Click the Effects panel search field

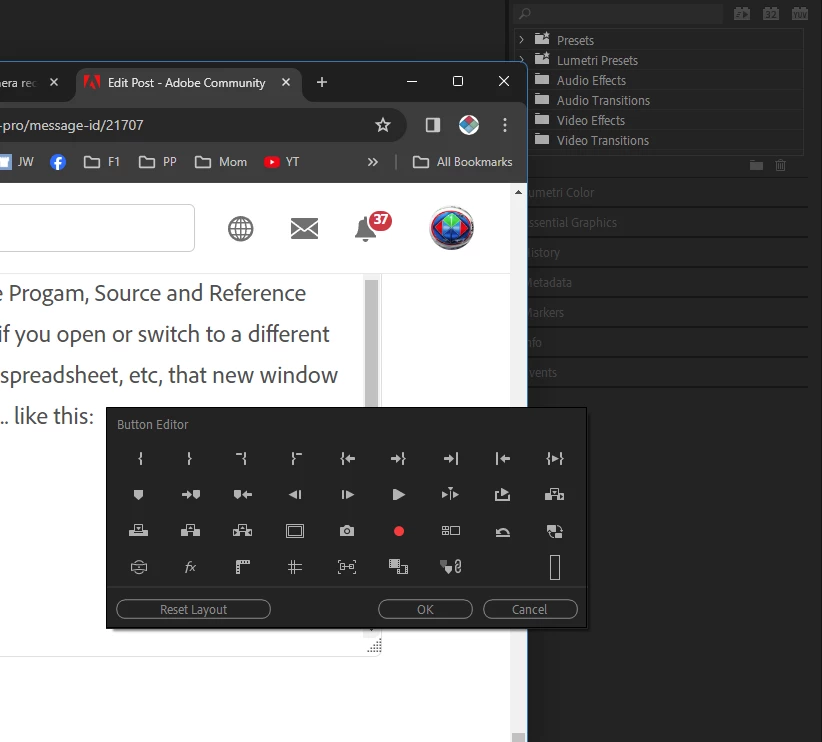point(619,14)
